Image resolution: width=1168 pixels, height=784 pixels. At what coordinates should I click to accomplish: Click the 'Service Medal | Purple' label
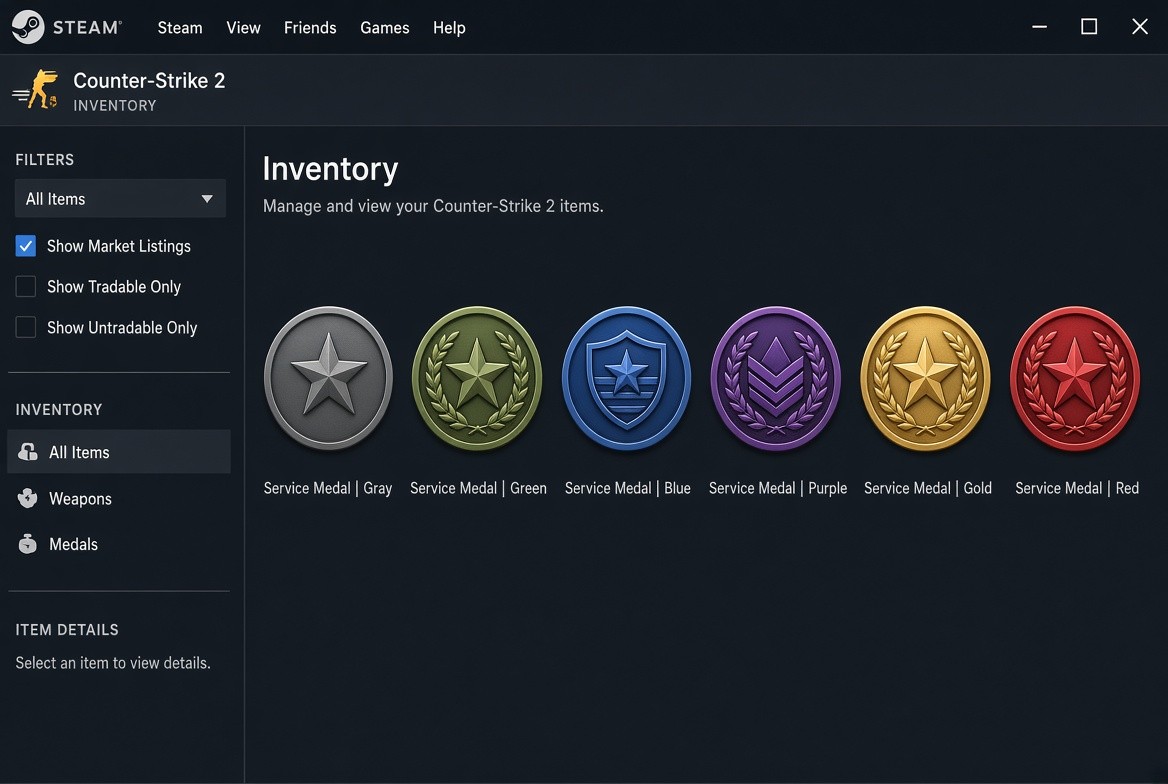coord(778,488)
